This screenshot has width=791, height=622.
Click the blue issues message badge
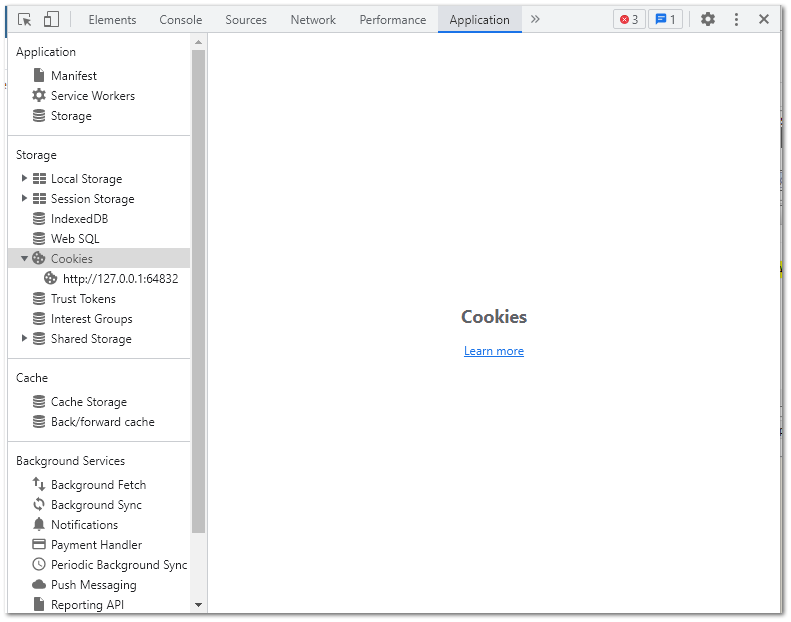[x=665, y=19]
